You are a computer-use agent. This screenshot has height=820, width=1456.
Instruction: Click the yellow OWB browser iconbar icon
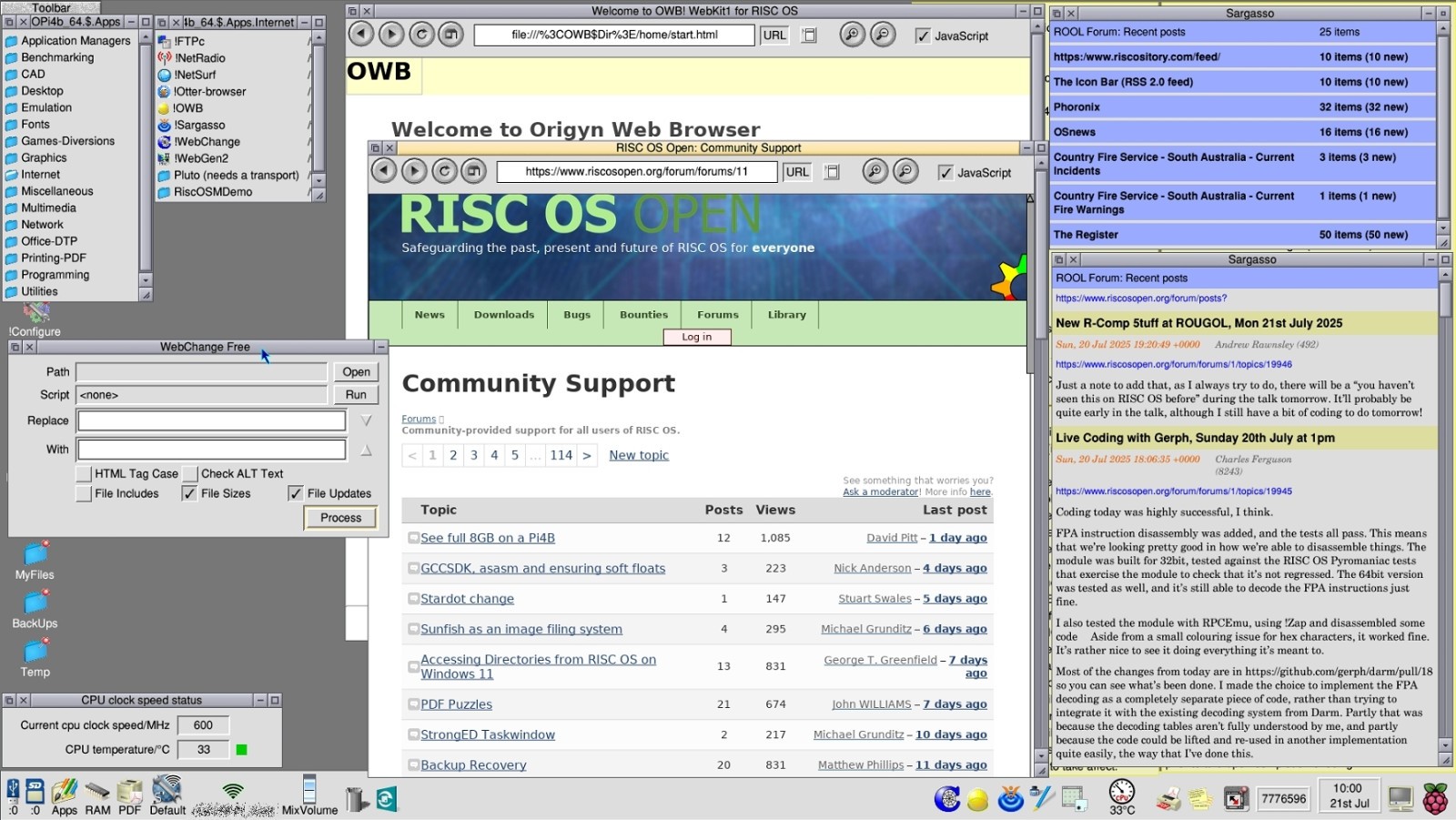[x=978, y=800]
